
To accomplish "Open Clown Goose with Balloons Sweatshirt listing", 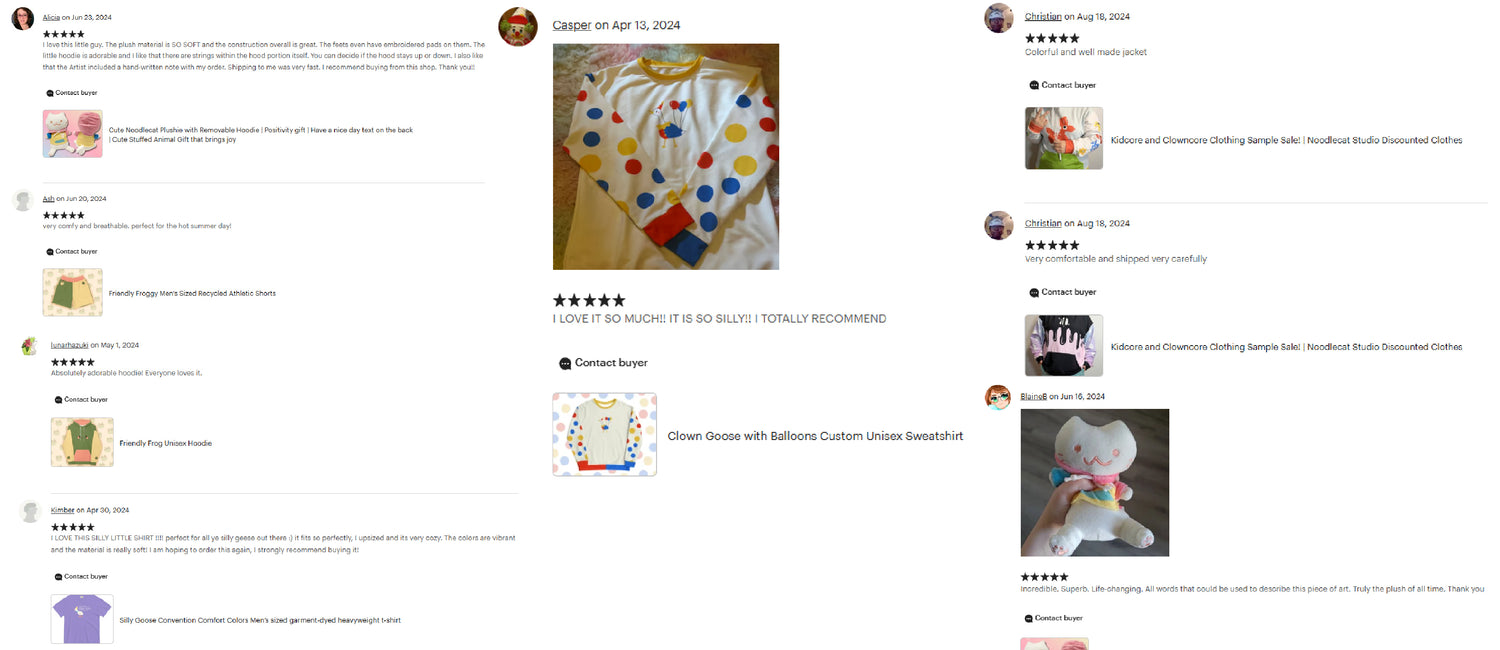I will [x=816, y=436].
